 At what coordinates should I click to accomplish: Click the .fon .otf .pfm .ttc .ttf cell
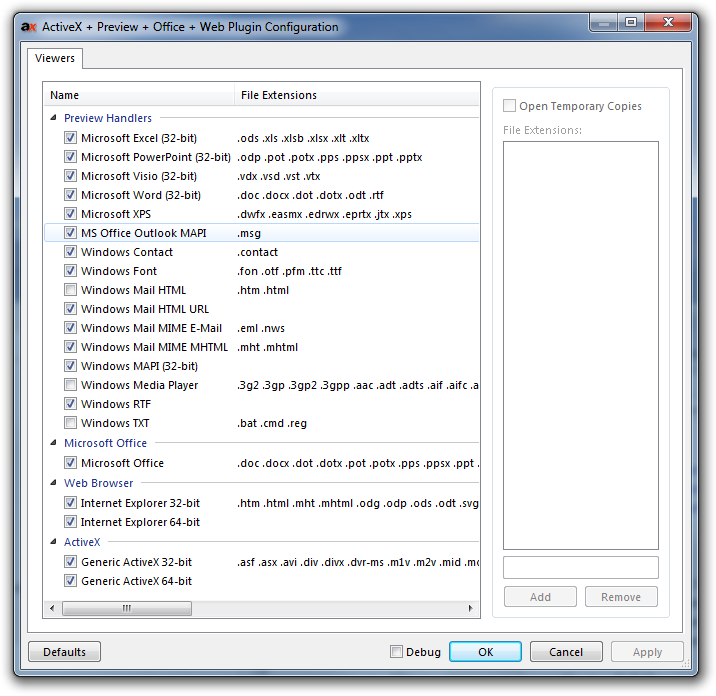click(x=289, y=271)
